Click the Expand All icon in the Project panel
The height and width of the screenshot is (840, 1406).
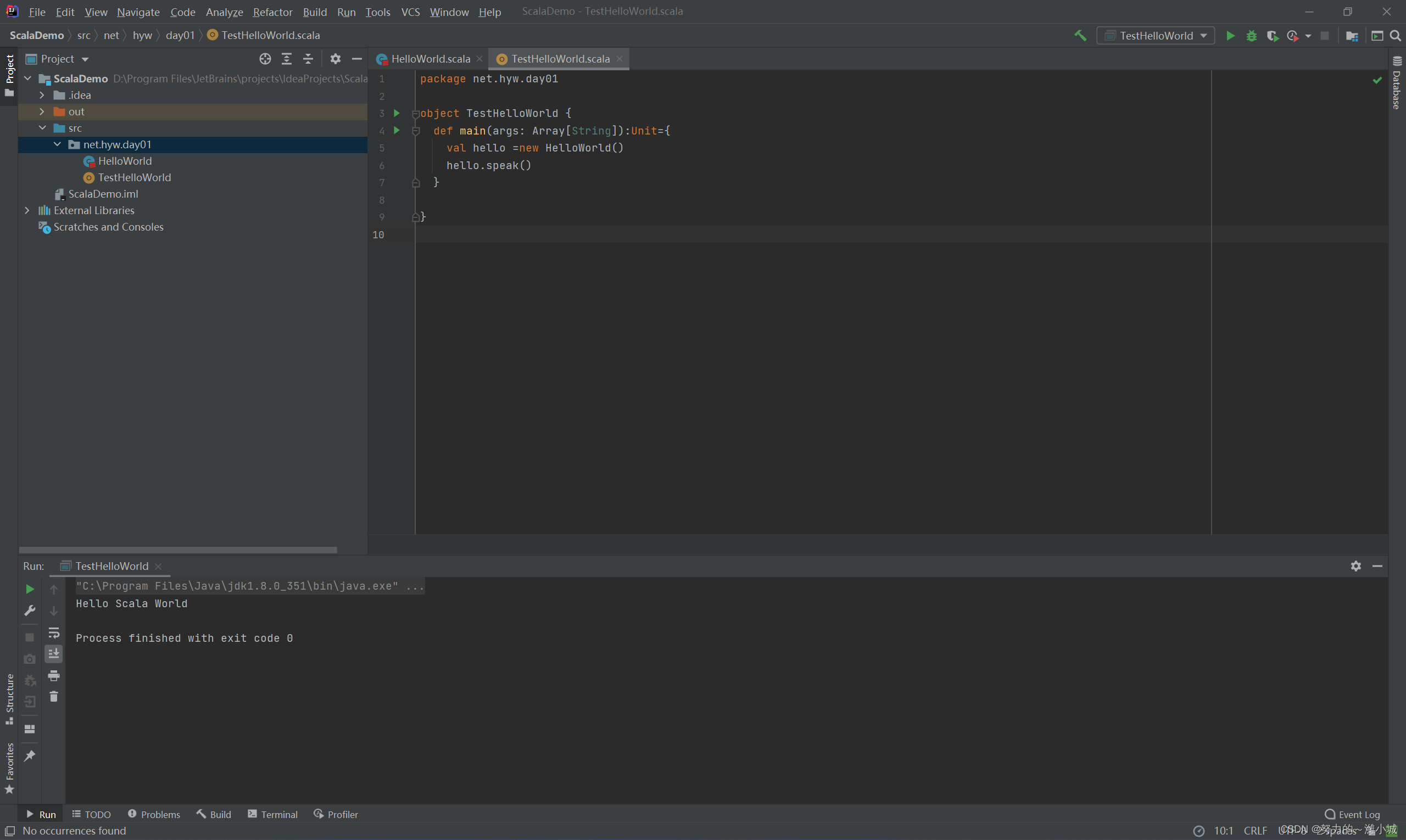pos(287,59)
